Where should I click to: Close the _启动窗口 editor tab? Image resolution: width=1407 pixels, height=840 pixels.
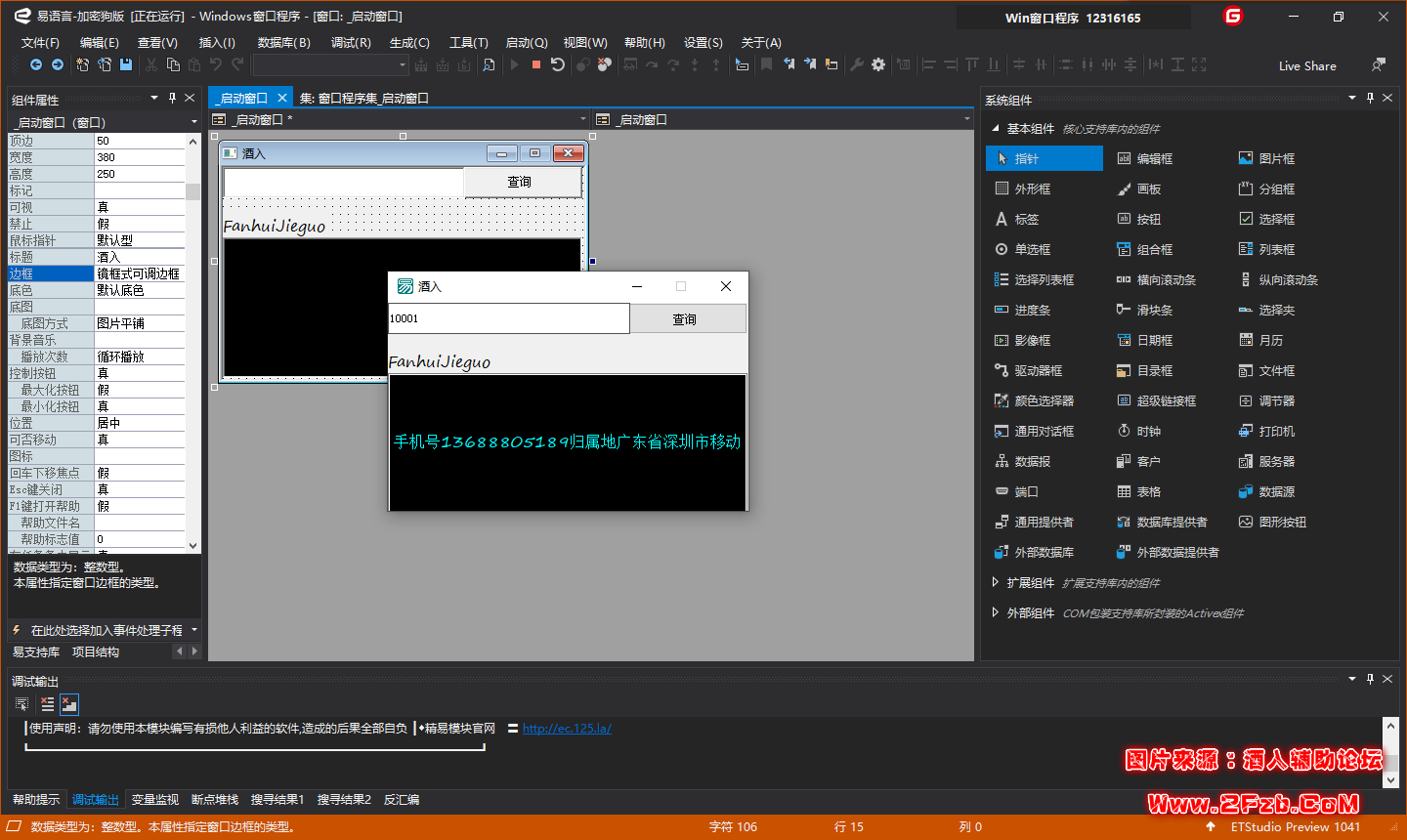(x=282, y=98)
